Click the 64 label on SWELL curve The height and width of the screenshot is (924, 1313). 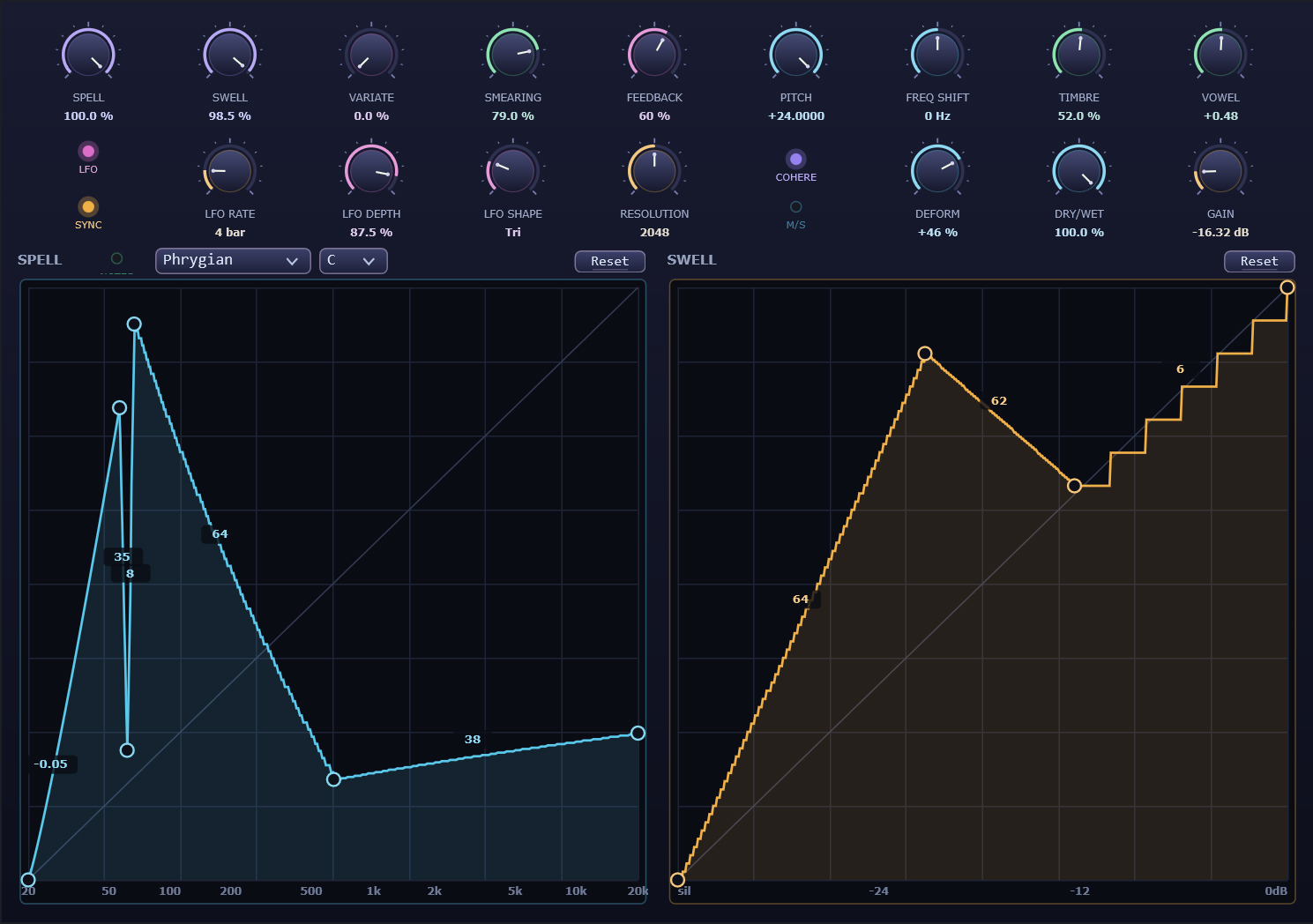pos(801,599)
